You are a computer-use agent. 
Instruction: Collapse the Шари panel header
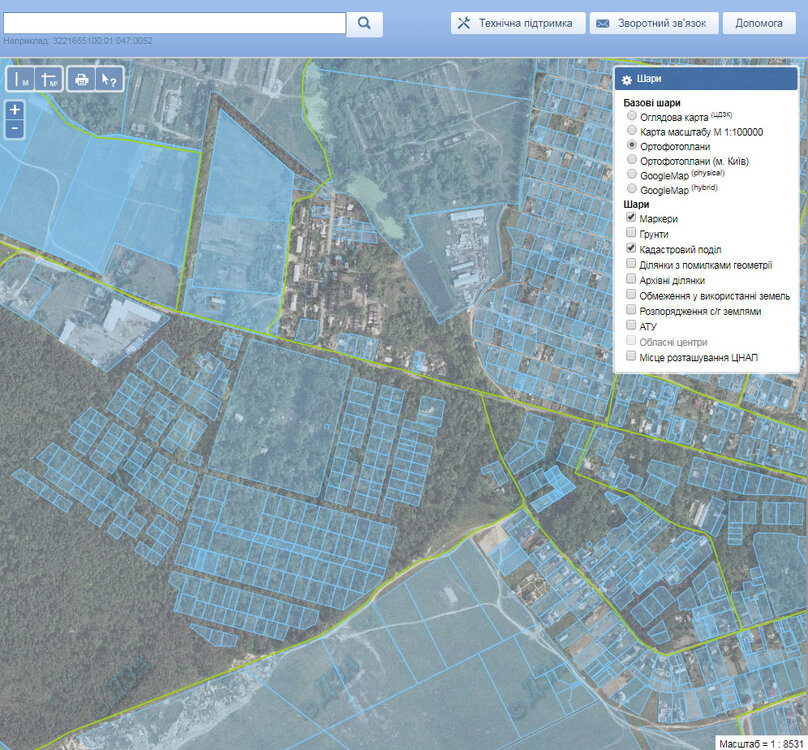706,79
